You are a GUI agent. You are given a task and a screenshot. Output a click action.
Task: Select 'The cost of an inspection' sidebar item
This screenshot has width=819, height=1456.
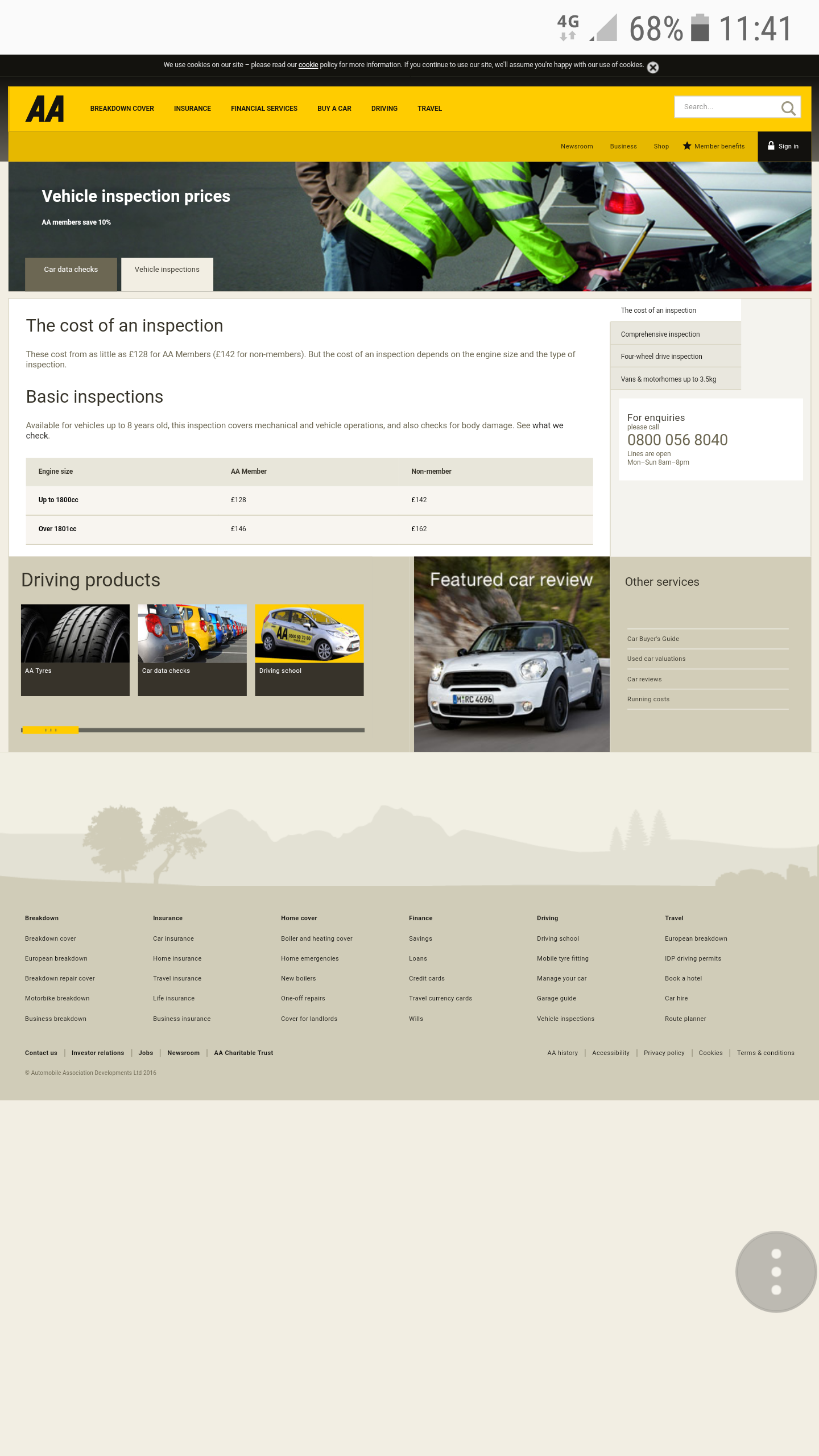pyautogui.click(x=675, y=311)
